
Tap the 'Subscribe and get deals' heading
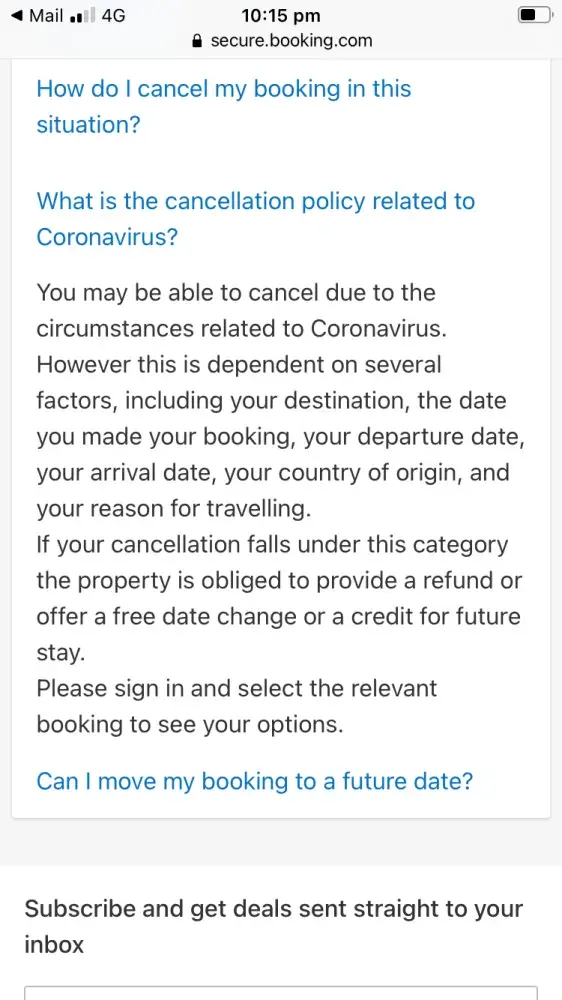274,926
